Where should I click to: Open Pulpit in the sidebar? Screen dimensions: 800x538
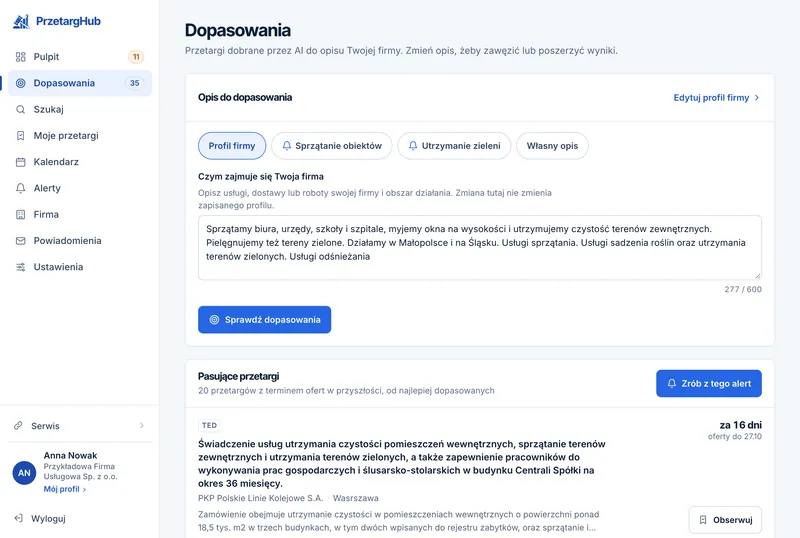coord(80,57)
